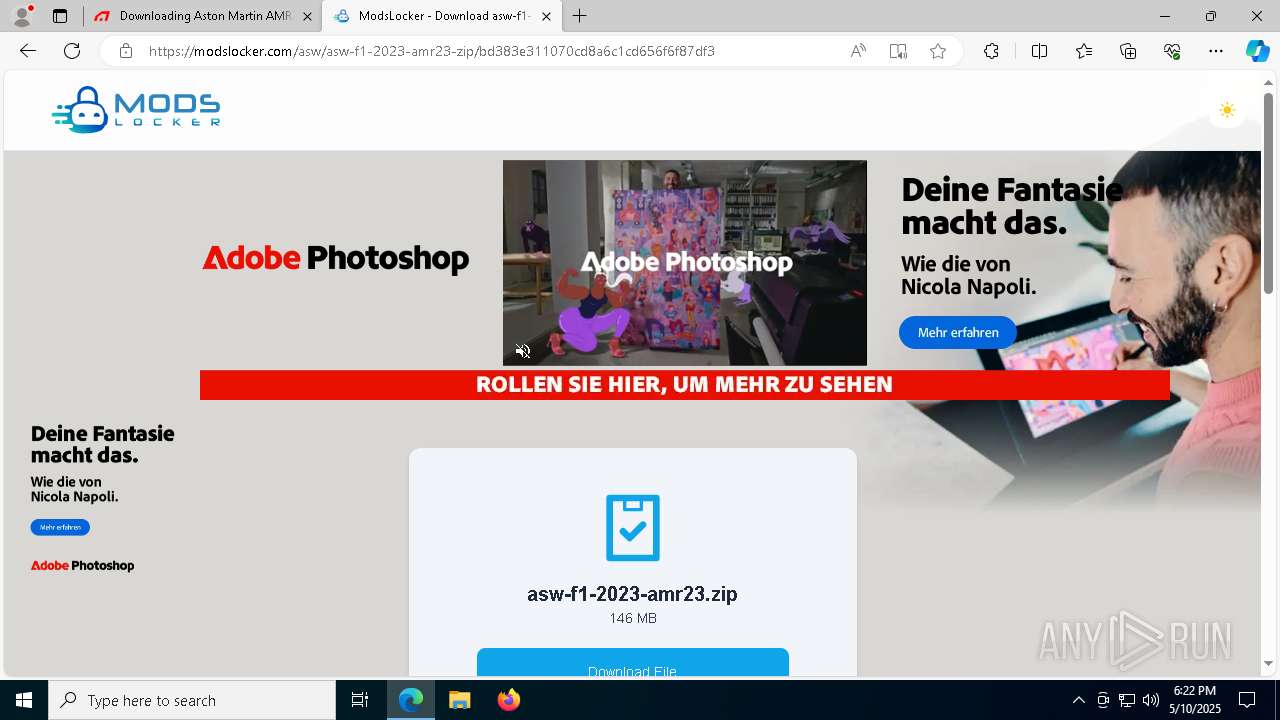Go back to previous page
This screenshot has width=1280, height=720.
(x=28, y=51)
